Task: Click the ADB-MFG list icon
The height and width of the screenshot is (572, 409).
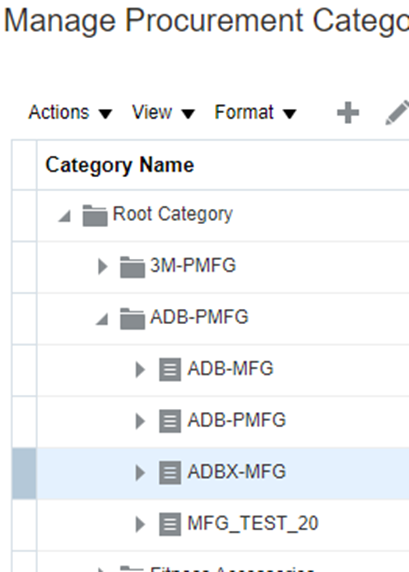Action: click(170, 370)
